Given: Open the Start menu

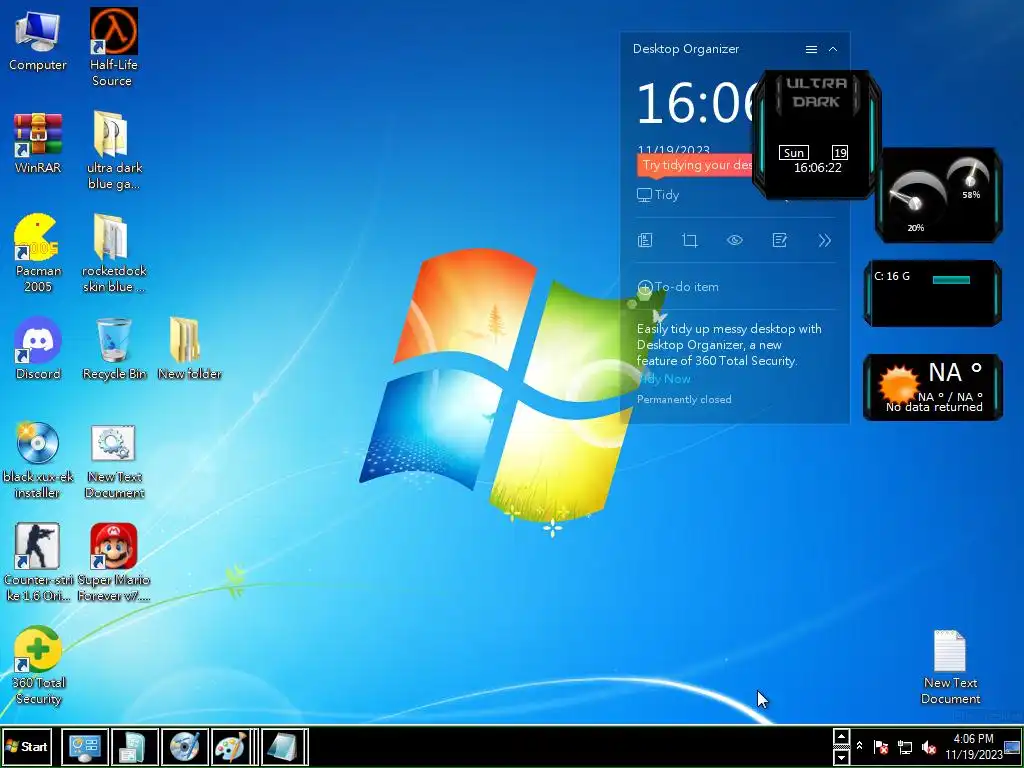Looking at the screenshot, I should (27, 746).
